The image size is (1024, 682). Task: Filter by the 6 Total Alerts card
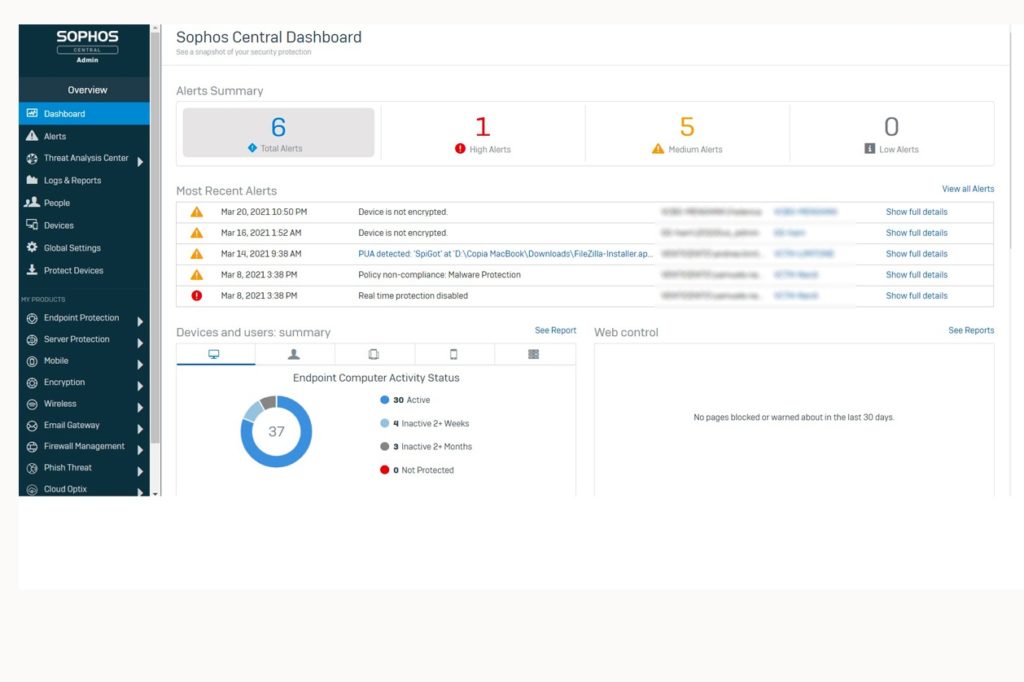278,133
